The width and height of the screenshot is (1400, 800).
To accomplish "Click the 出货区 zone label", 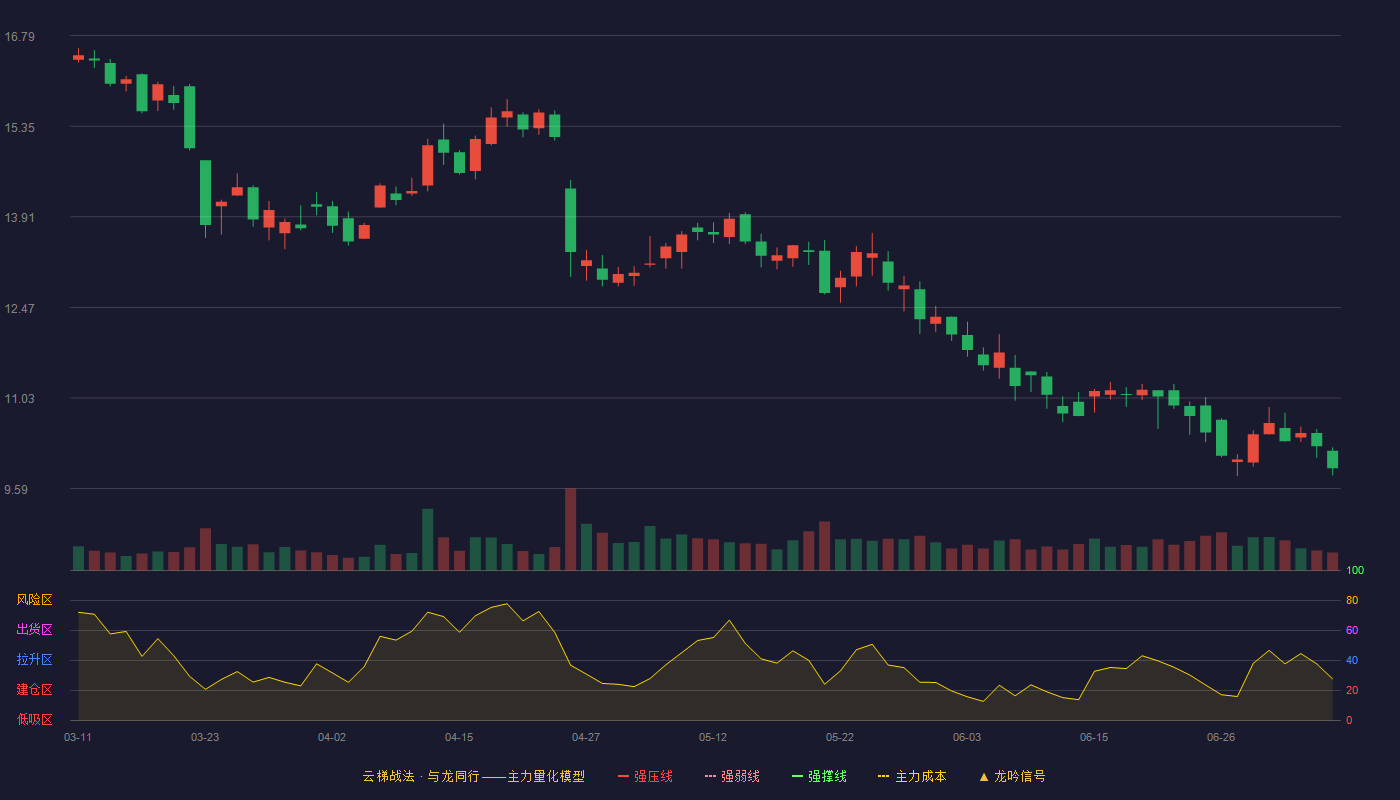I will click(x=34, y=630).
